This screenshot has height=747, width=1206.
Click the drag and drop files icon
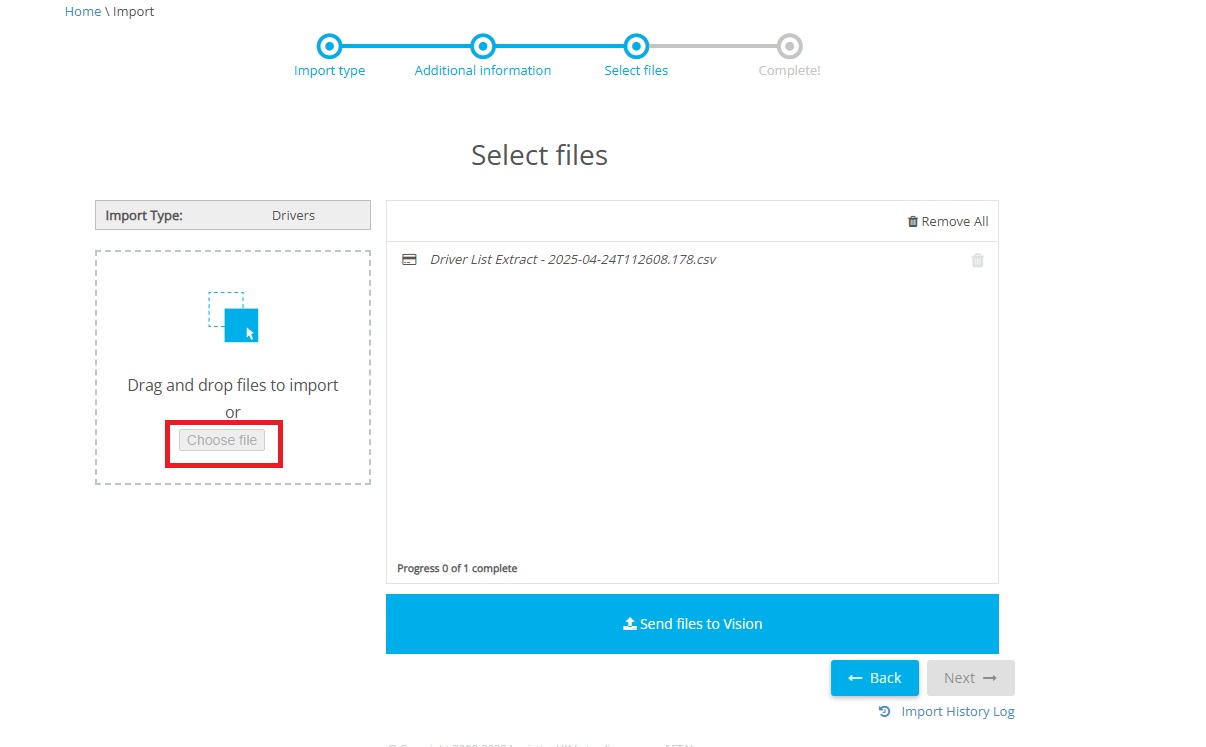(x=233, y=317)
